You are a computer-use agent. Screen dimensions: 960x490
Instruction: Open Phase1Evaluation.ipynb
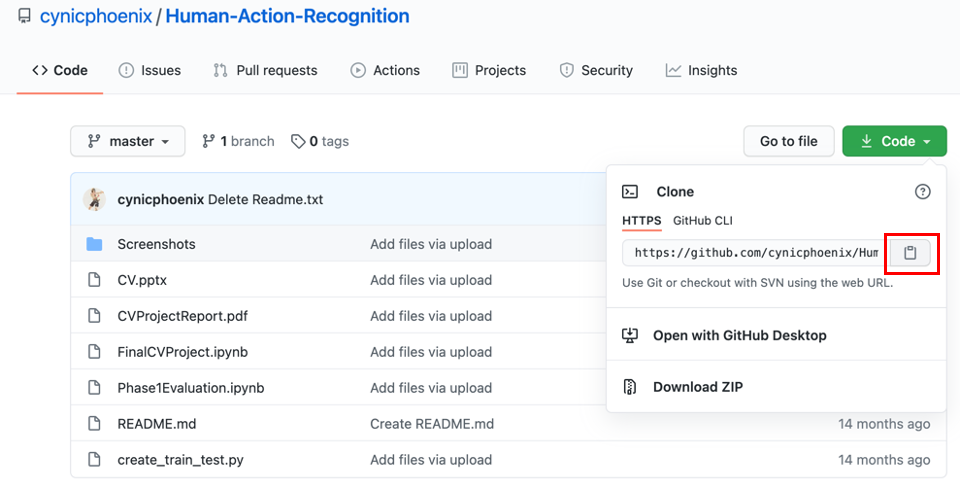click(x=191, y=388)
